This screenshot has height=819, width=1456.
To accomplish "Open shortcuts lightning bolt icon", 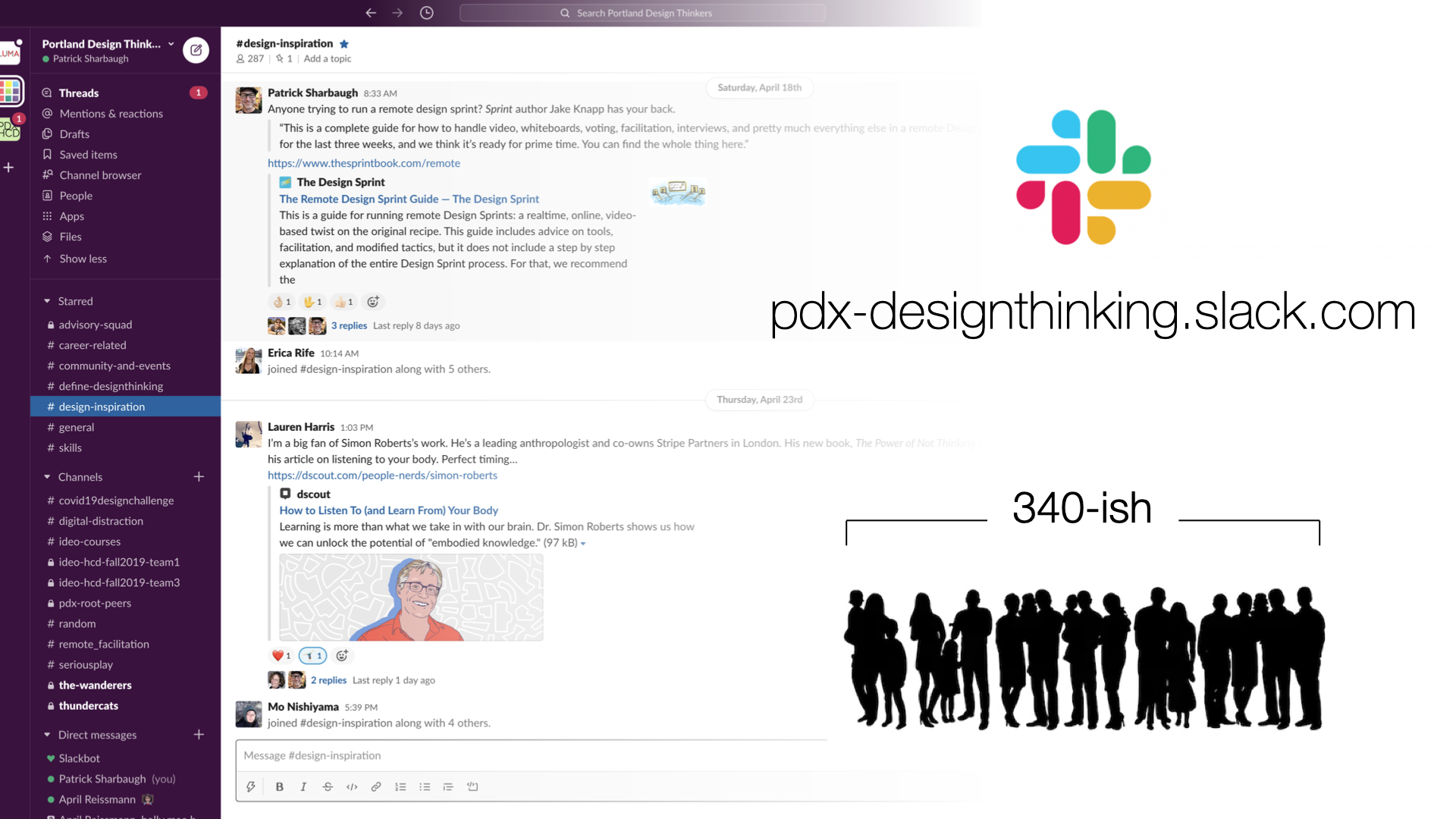I will pyautogui.click(x=251, y=786).
